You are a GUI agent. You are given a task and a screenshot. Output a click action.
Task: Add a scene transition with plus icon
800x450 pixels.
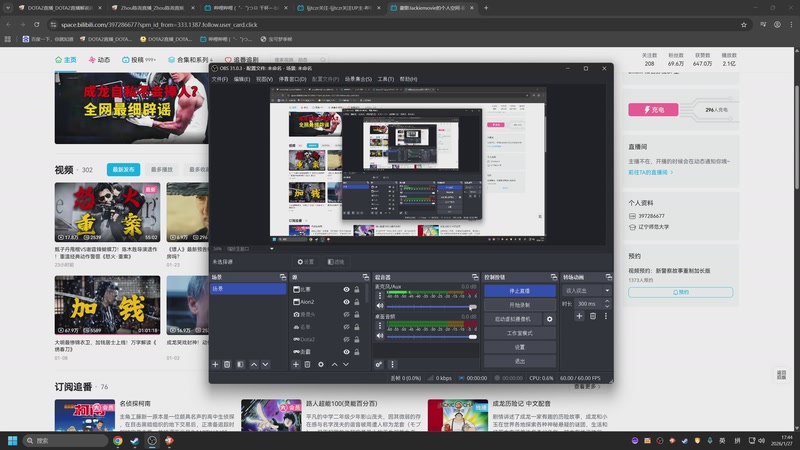pyautogui.click(x=578, y=316)
